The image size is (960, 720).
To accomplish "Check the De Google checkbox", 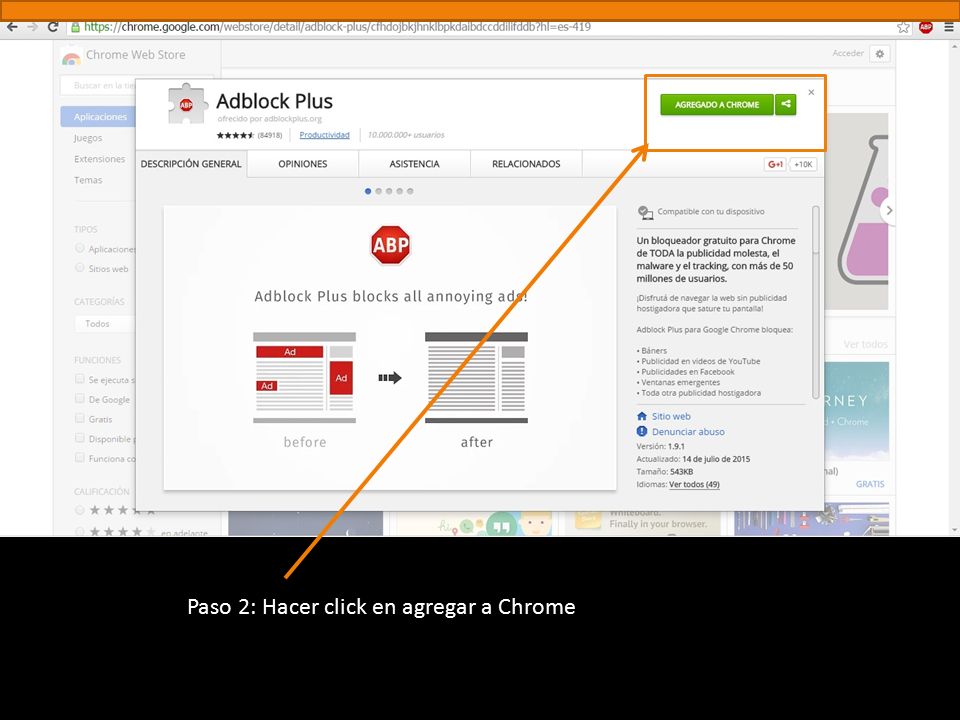I will tap(80, 399).
